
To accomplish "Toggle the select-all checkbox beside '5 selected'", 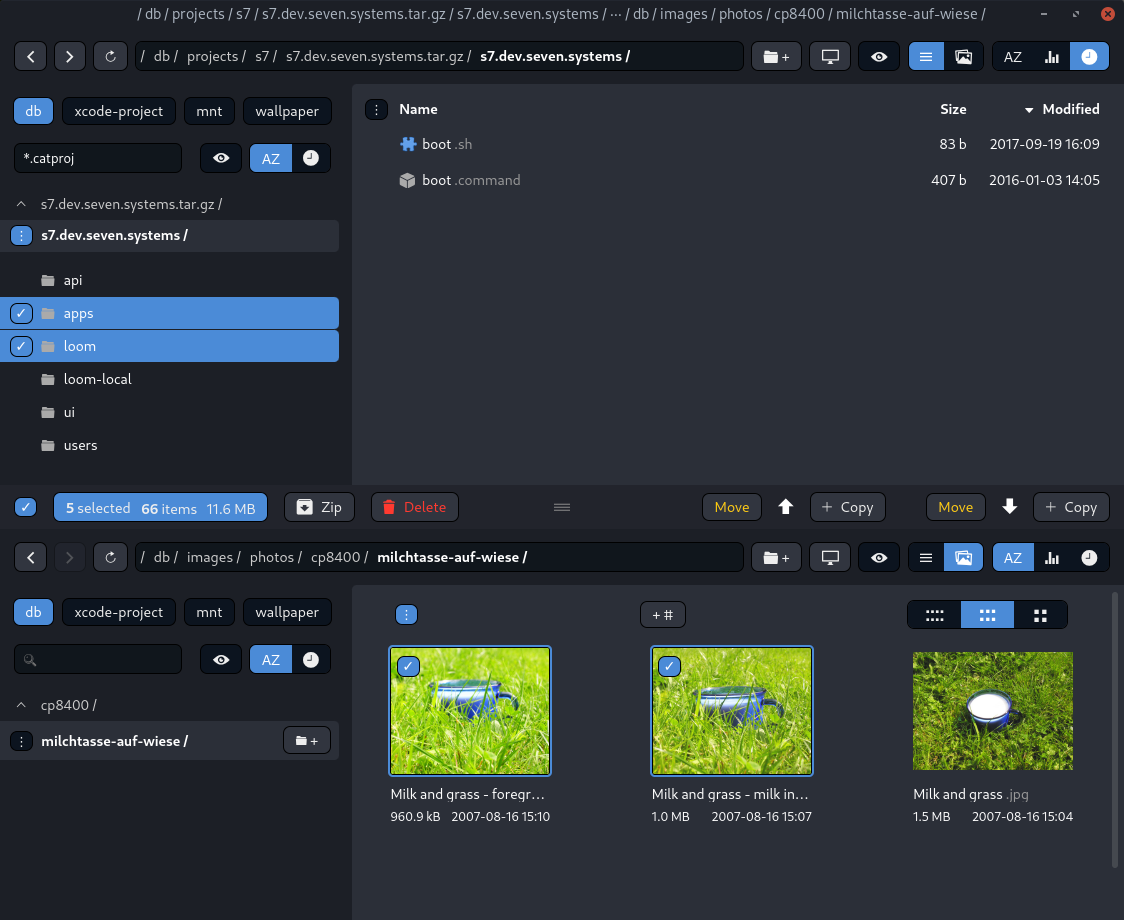I will point(26,508).
